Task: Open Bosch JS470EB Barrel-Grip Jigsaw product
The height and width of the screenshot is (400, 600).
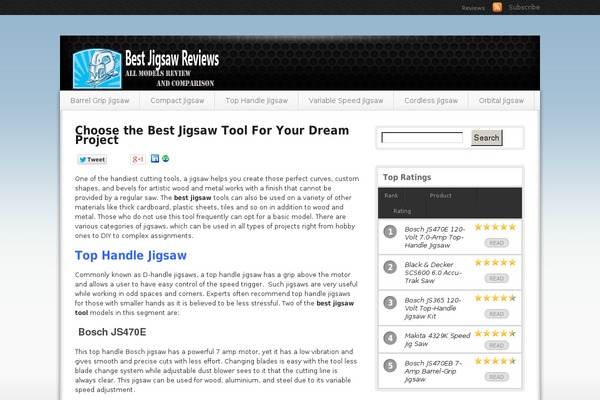Action: 433,371
